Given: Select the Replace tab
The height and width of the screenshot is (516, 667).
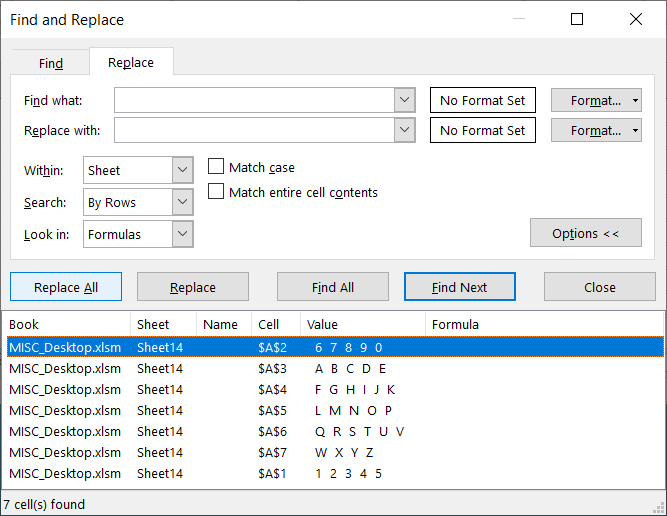Looking at the screenshot, I should tap(131, 62).
